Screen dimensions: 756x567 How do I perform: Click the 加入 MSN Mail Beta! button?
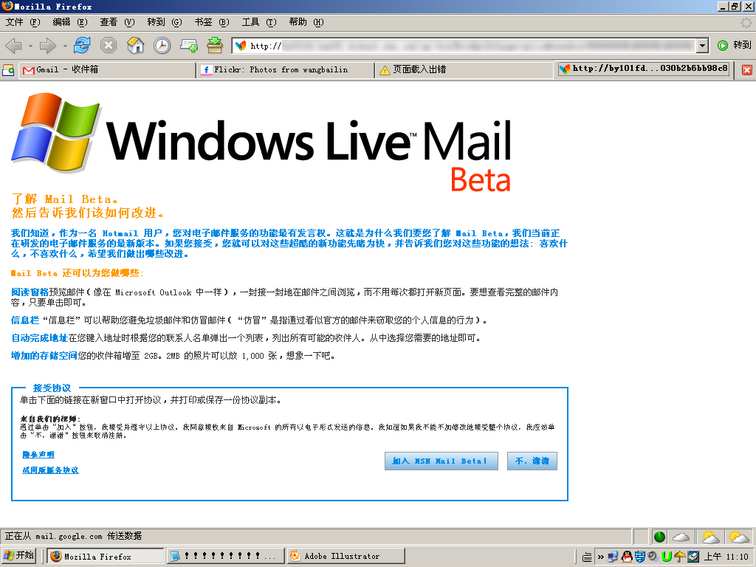(441, 461)
